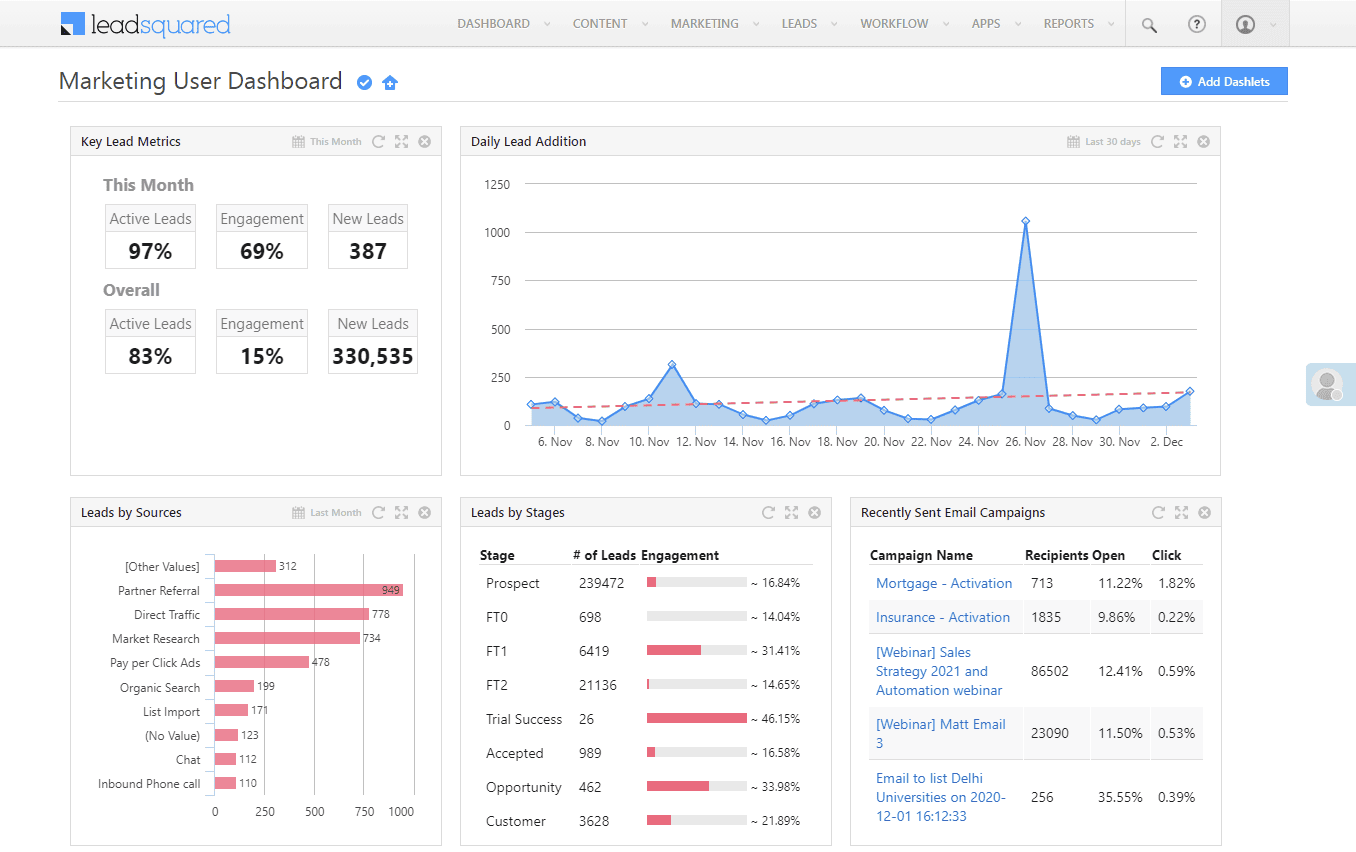
Task: Remove Recently Sent Email Campaigns dashlet
Action: (1204, 513)
